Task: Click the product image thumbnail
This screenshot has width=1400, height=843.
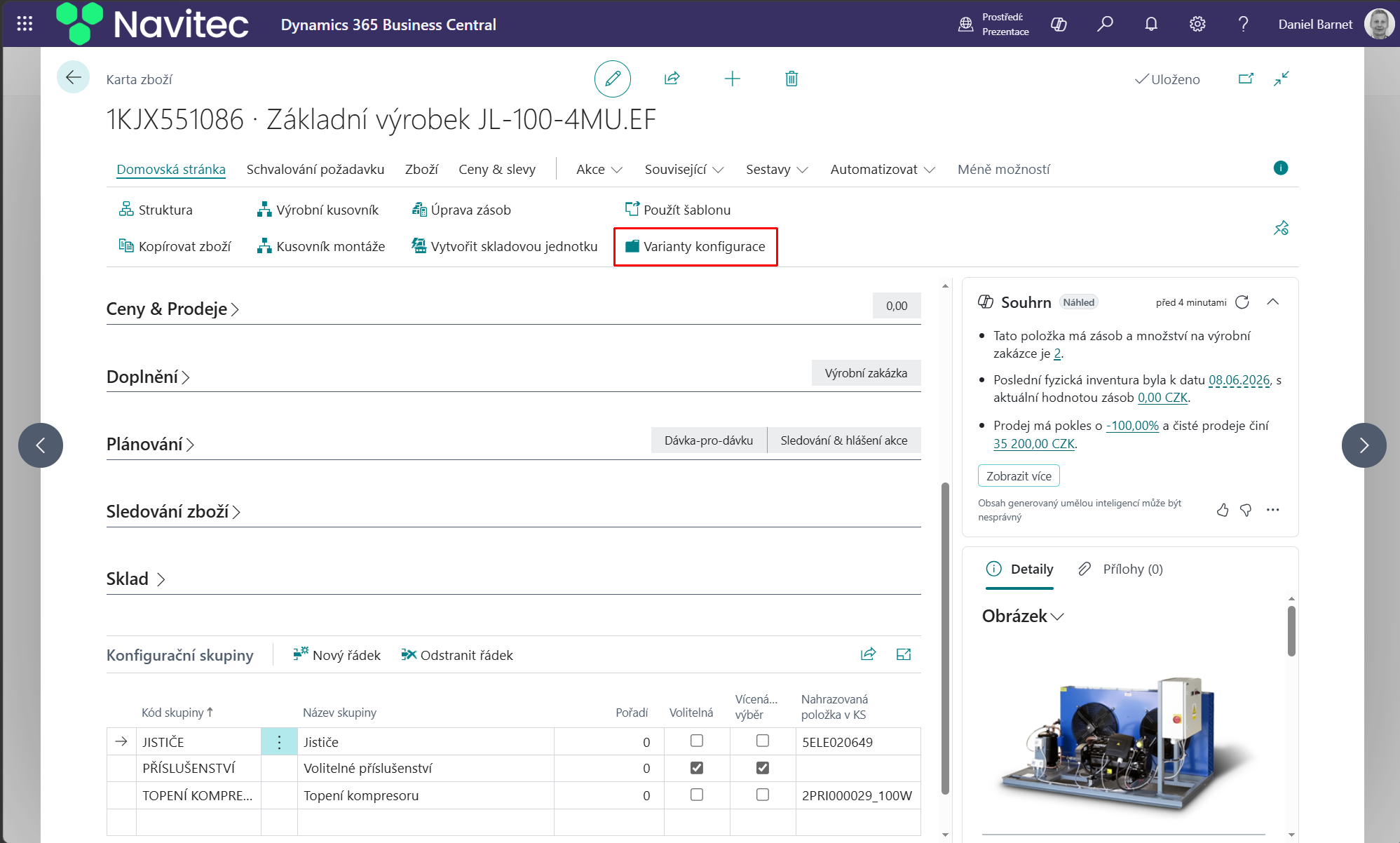Action: 1129,743
